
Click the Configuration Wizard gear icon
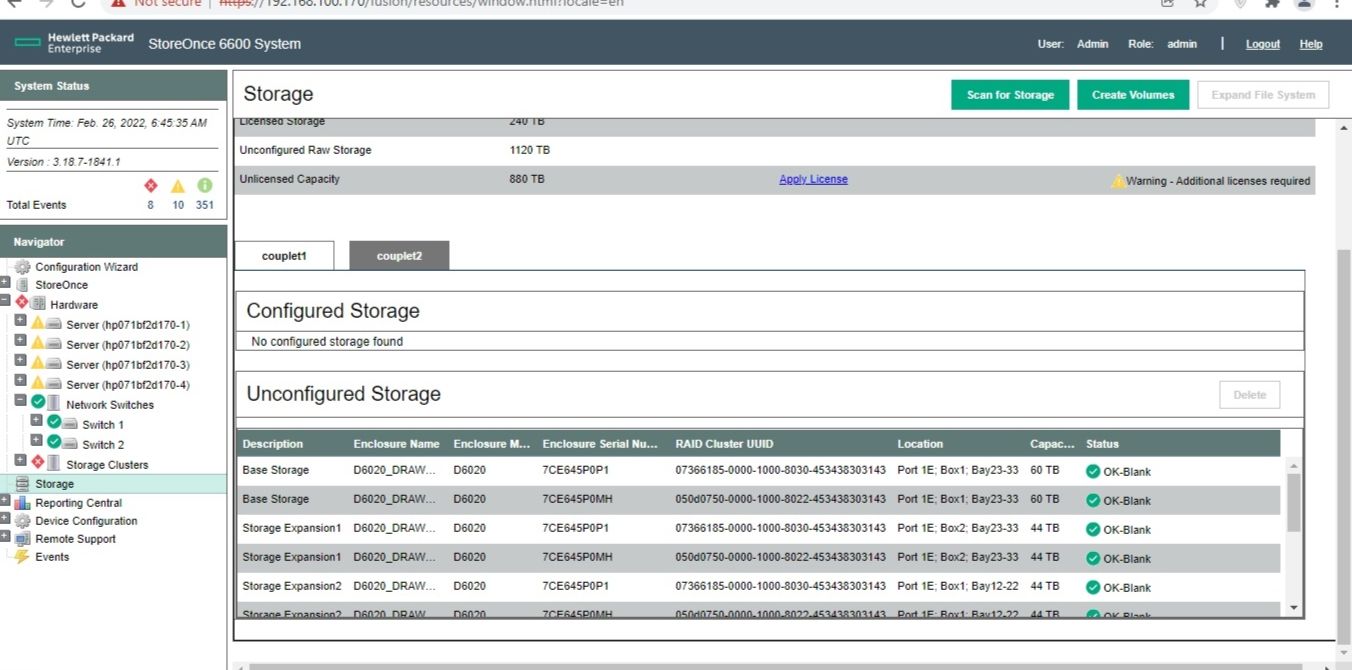[22, 267]
